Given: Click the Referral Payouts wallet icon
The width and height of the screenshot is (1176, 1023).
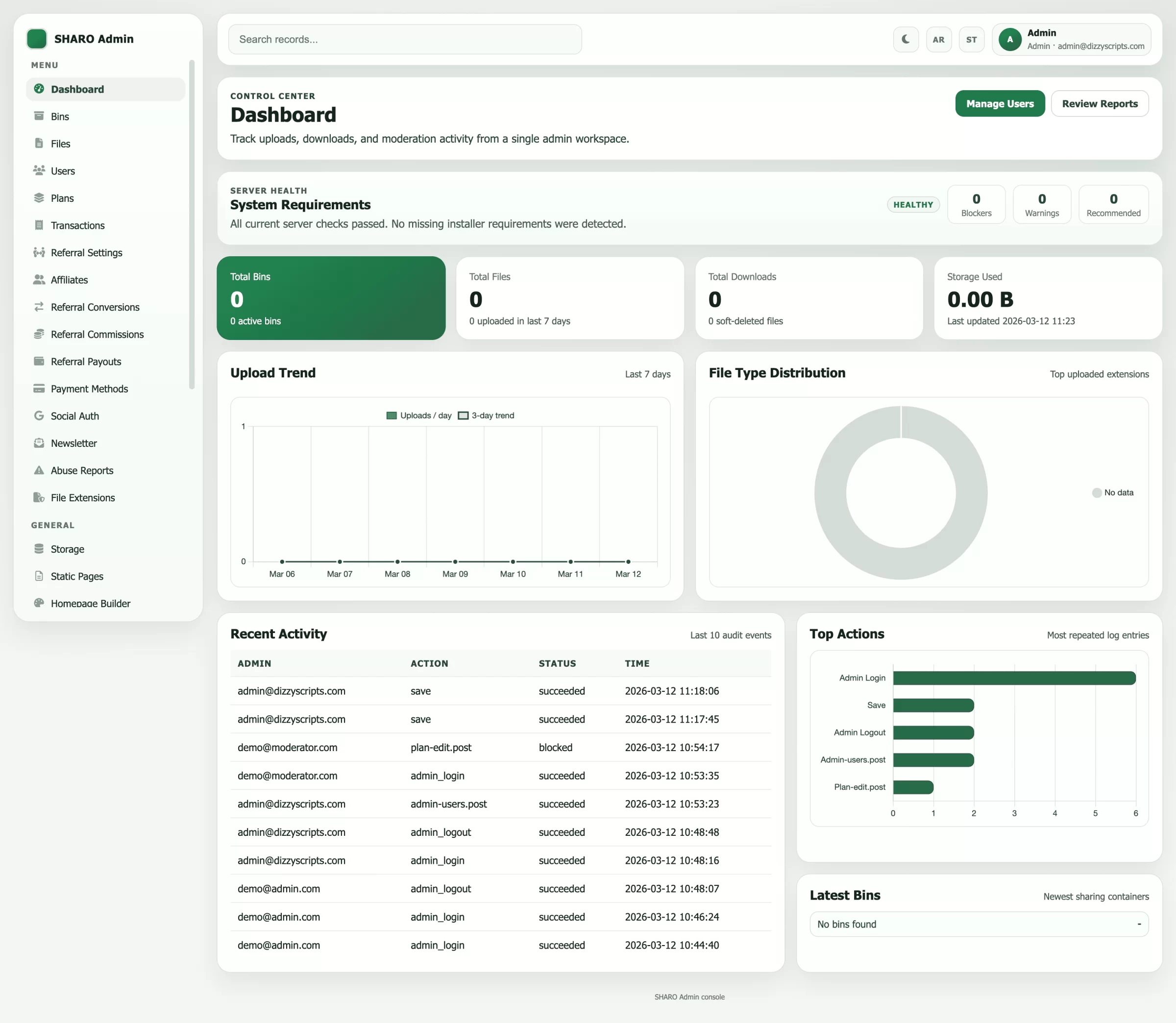Looking at the screenshot, I should [x=39, y=361].
